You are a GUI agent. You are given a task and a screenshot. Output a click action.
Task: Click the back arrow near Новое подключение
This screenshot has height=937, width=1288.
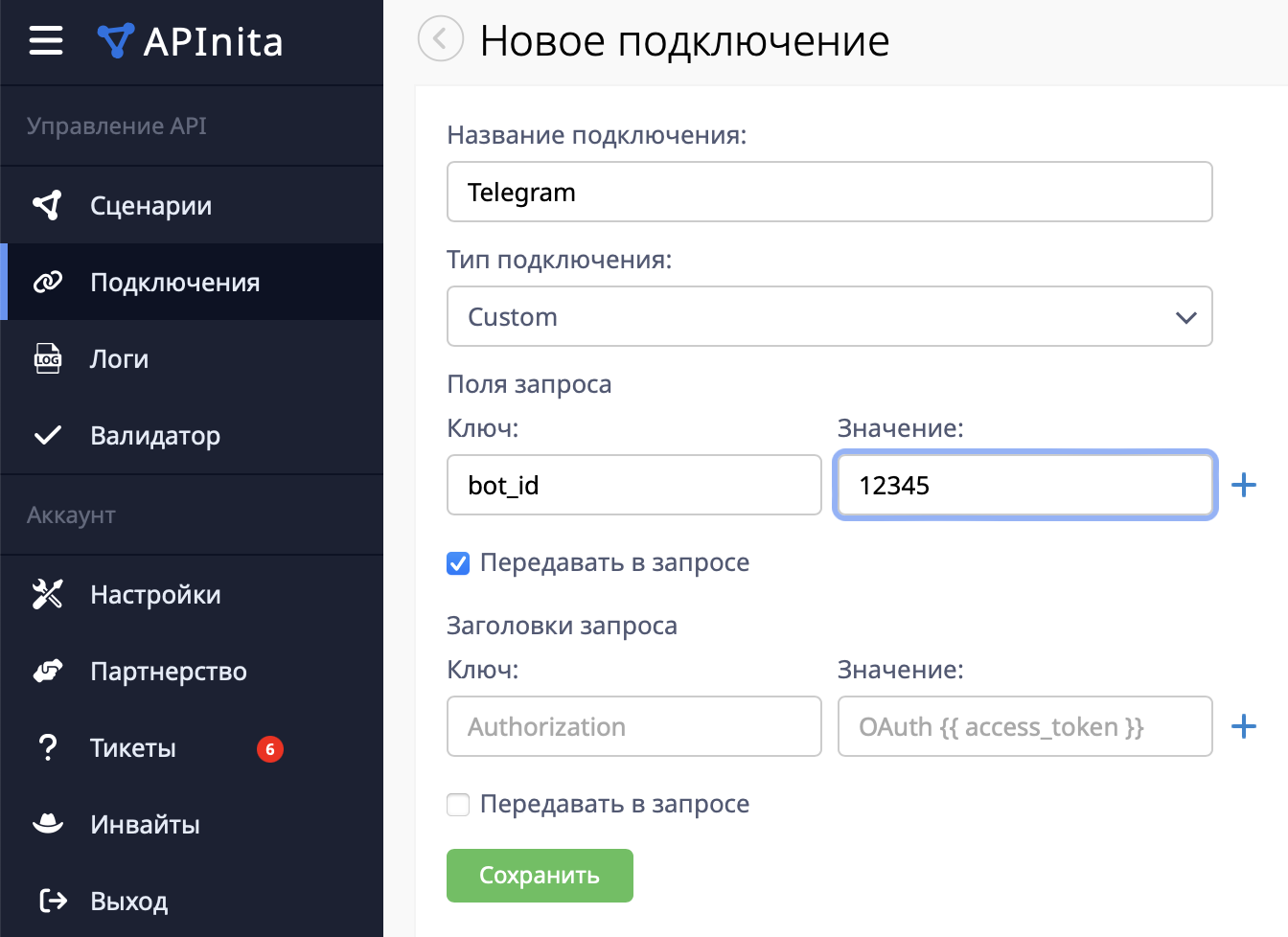440,39
